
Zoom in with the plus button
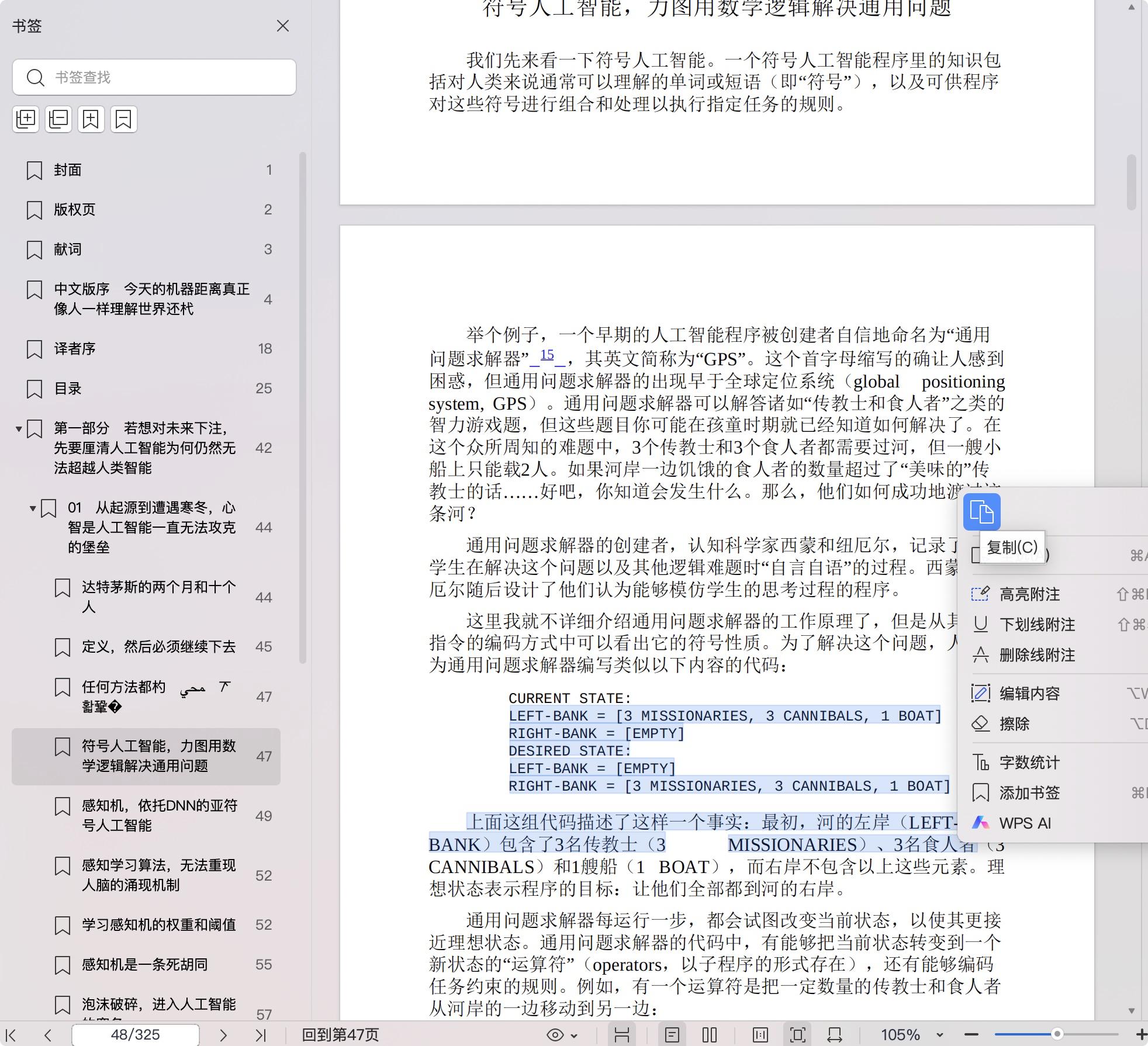[x=1140, y=1035]
